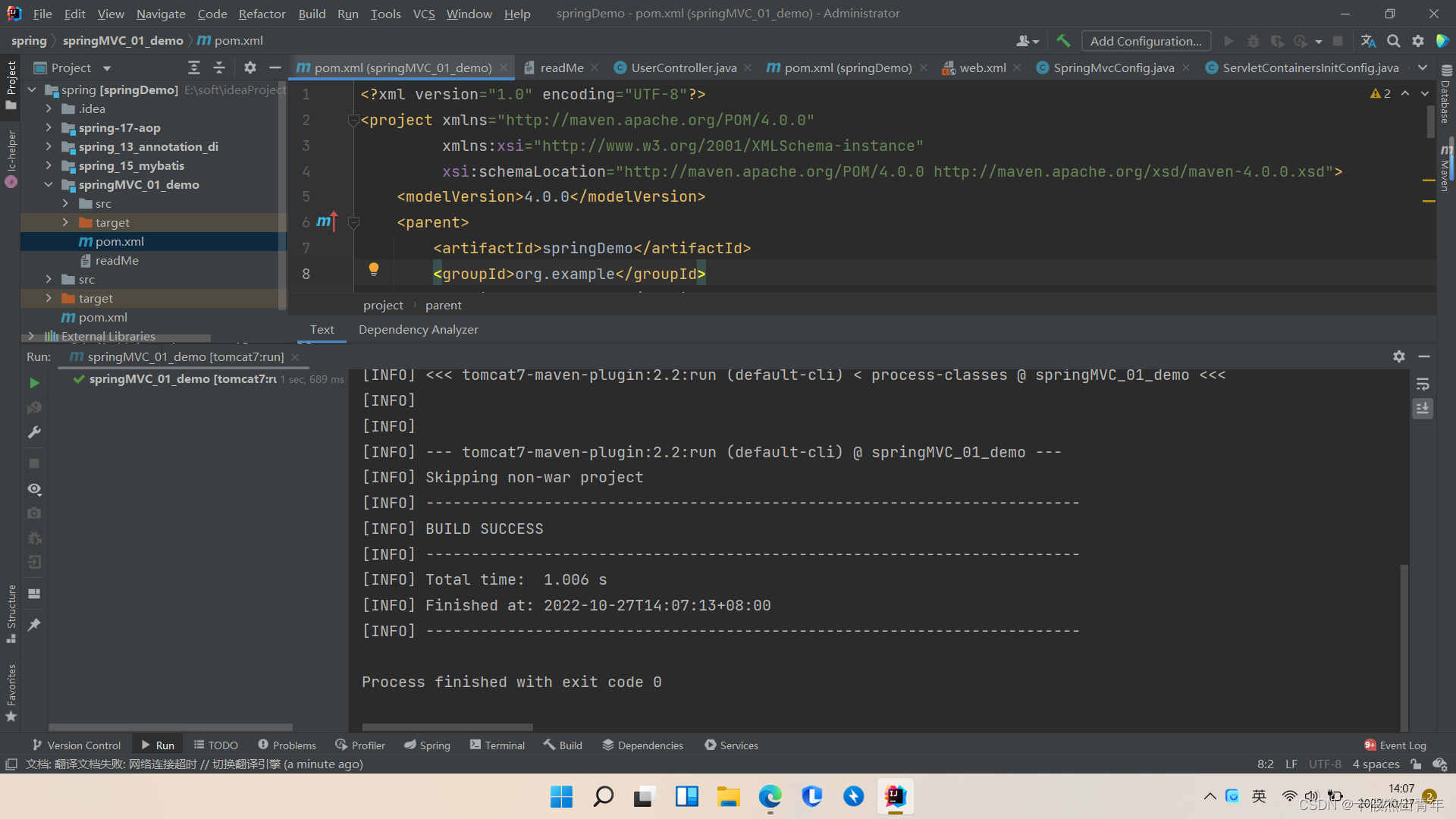Toggle the eye show-passed icon in Run panel
The image size is (1456, 819).
pos(34,489)
